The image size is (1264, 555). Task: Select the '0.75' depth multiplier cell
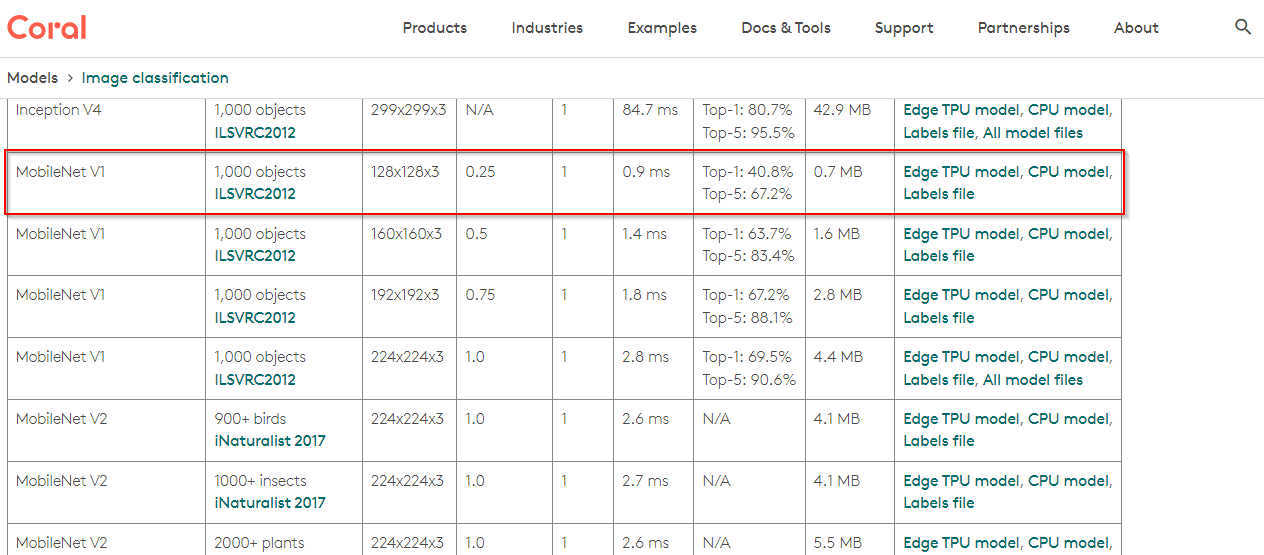(x=481, y=295)
